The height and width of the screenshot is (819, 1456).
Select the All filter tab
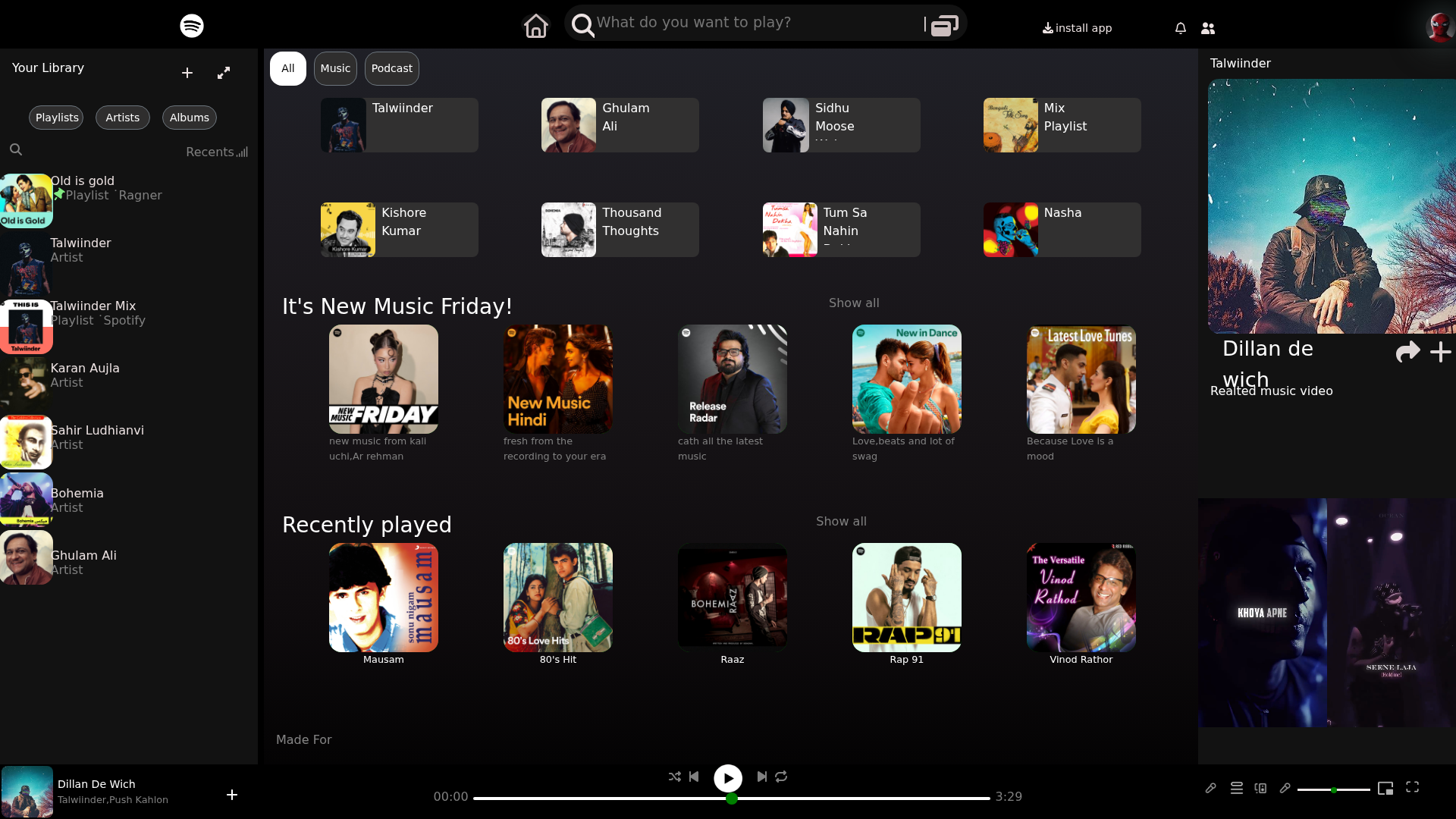[288, 69]
